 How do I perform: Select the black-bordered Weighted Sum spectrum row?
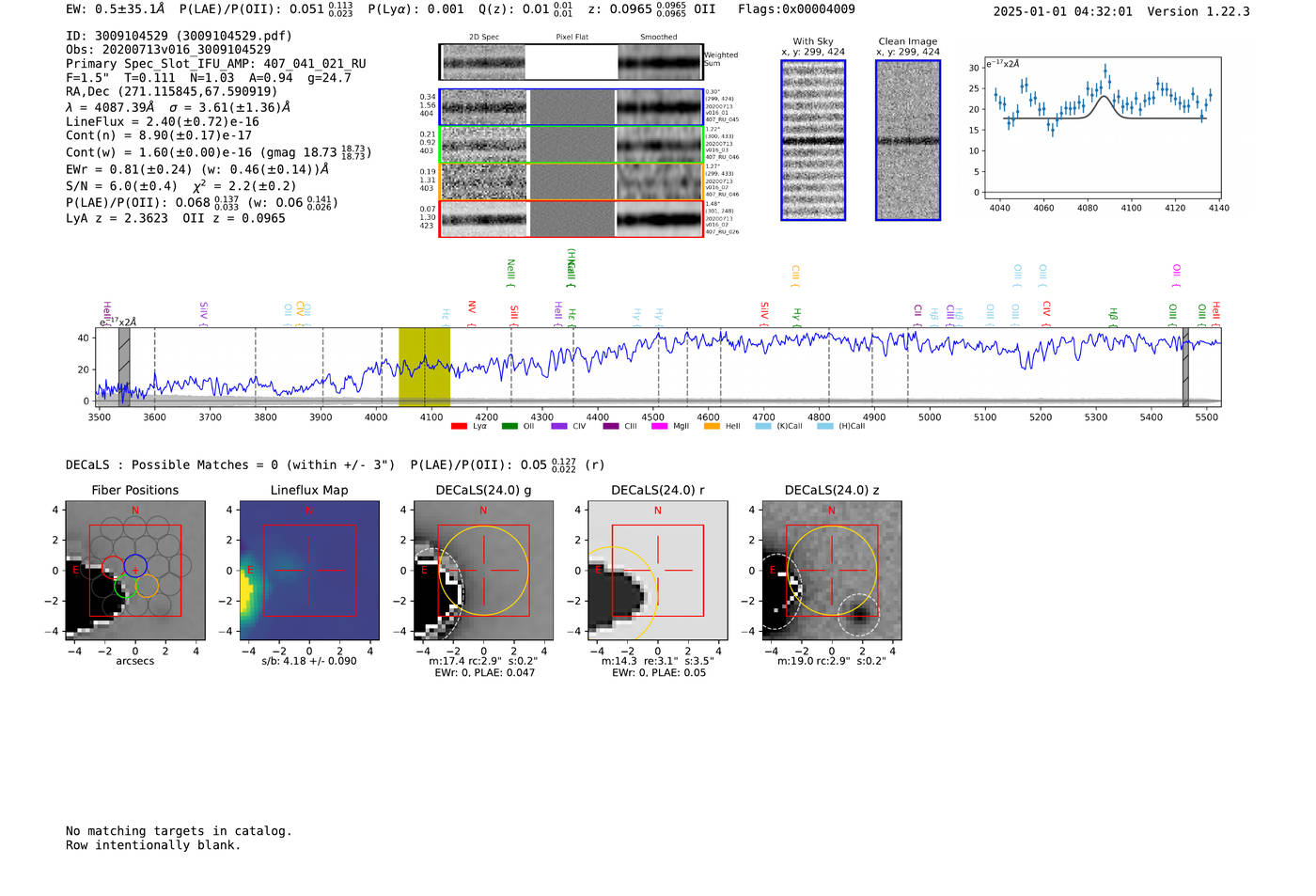[572, 62]
